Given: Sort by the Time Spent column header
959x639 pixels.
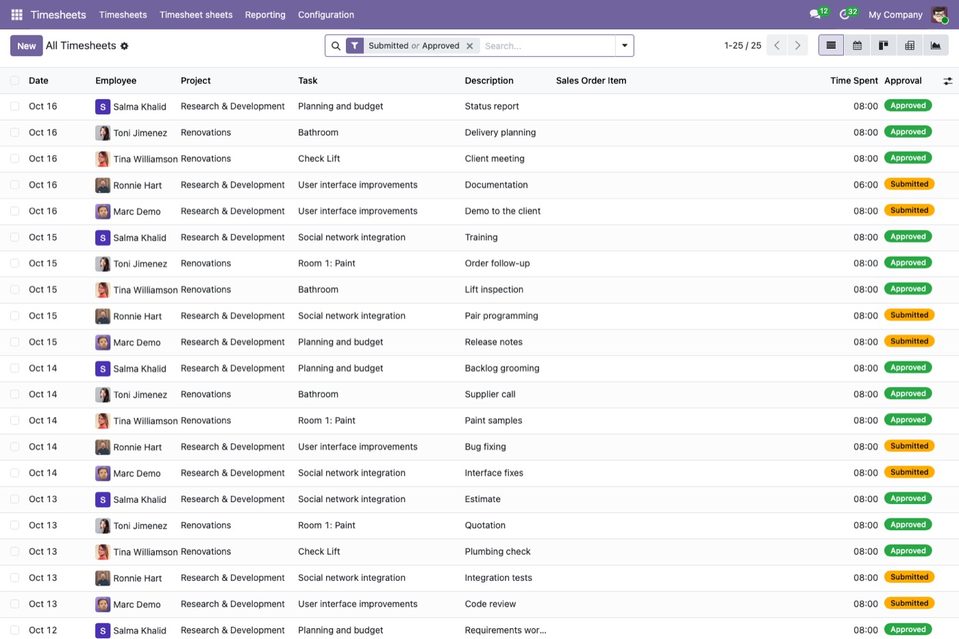Looking at the screenshot, I should [x=854, y=81].
